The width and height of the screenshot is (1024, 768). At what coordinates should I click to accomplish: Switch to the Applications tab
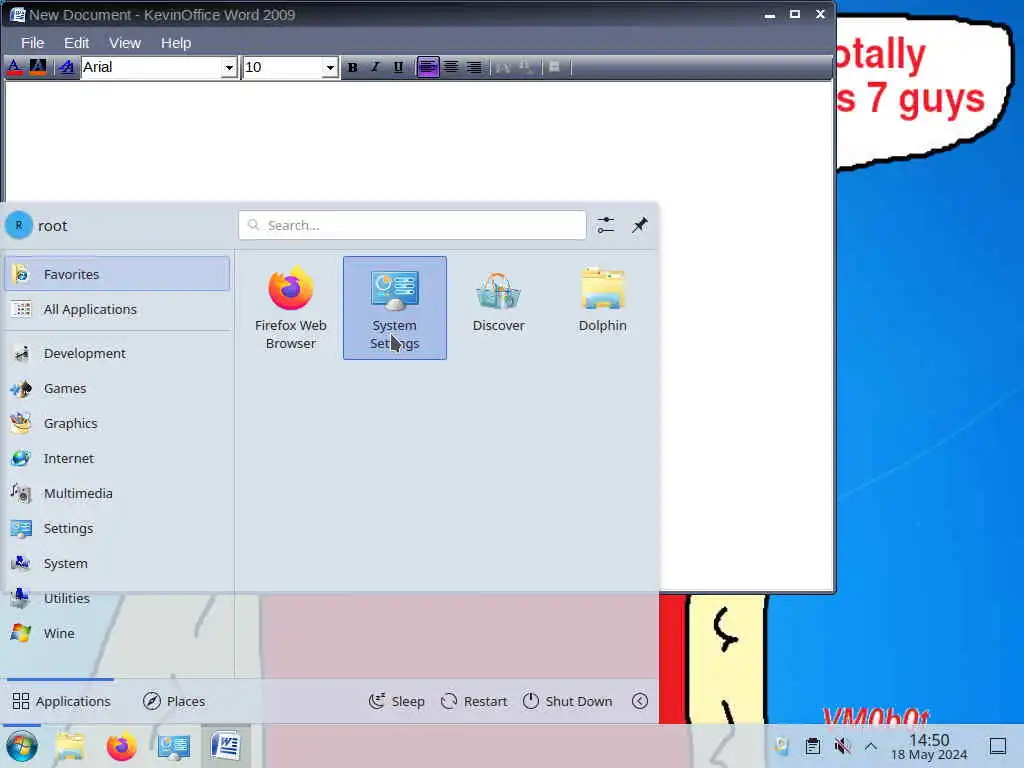coord(61,701)
